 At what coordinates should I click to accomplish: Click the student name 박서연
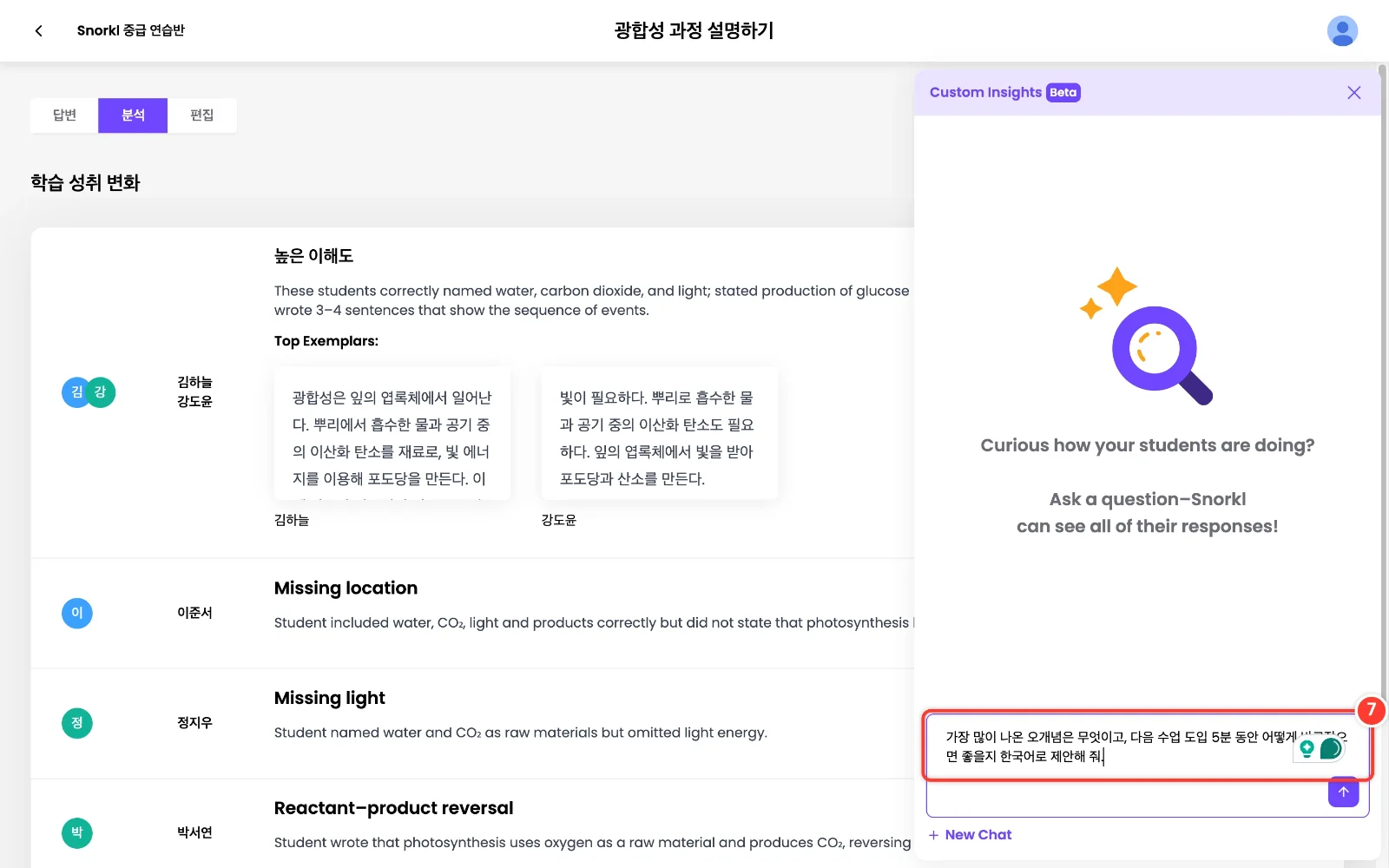coord(194,832)
